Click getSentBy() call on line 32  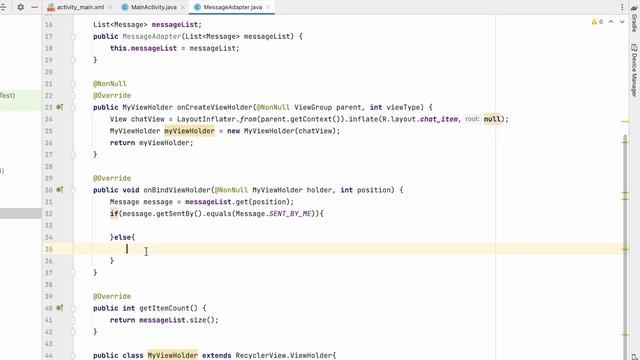tap(181, 213)
